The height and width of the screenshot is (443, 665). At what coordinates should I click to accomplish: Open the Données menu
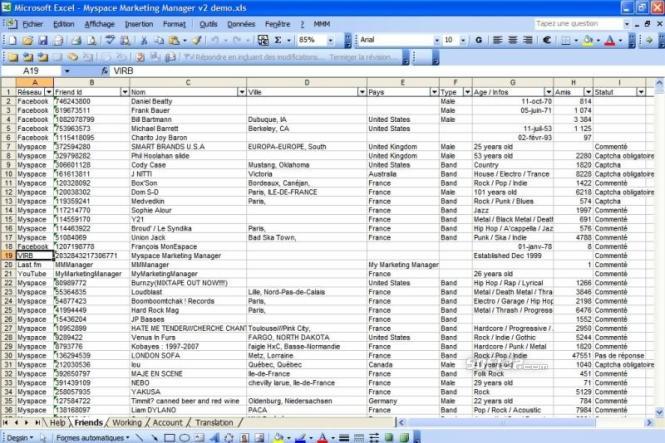click(241, 24)
